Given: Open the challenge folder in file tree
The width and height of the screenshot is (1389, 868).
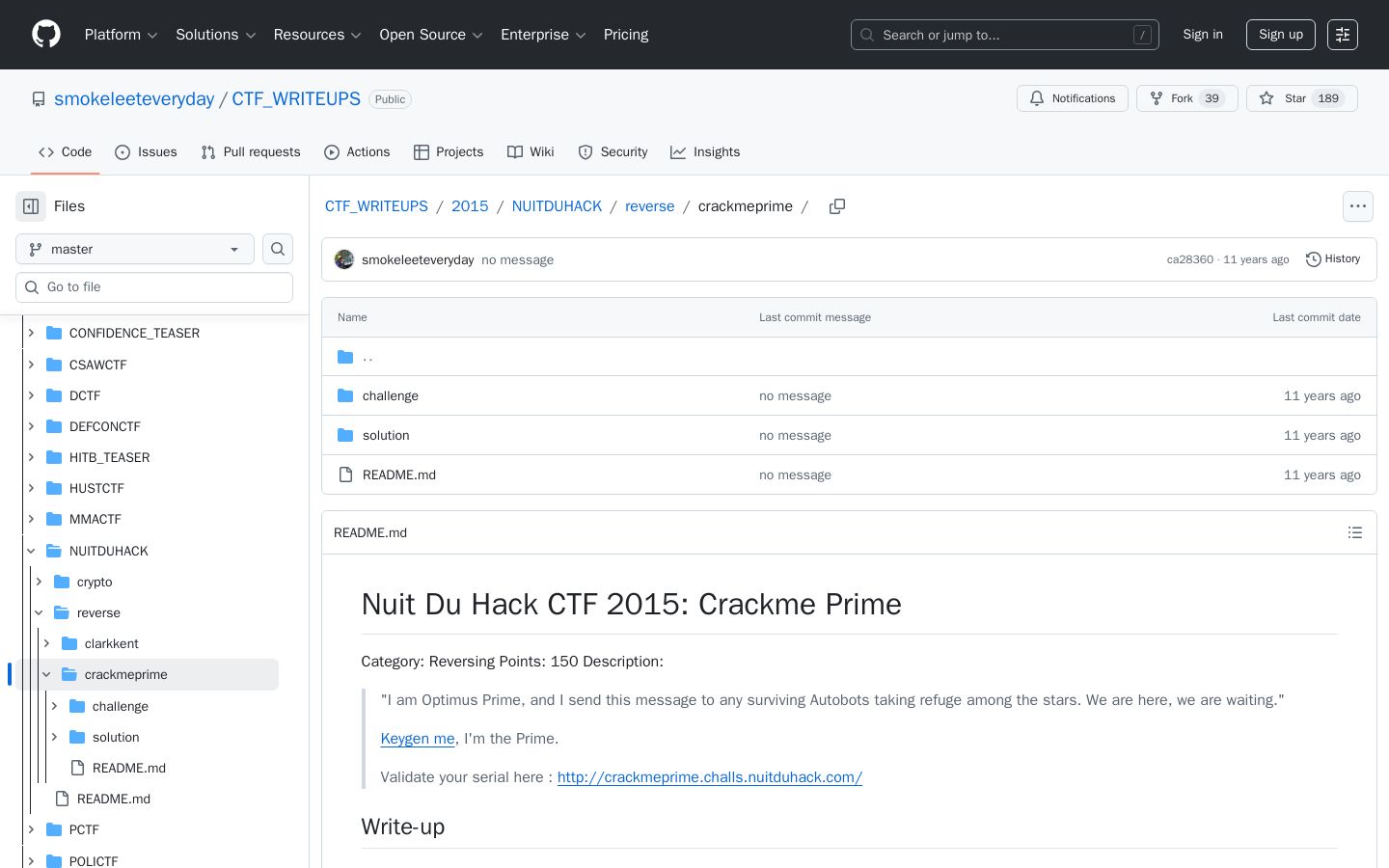Looking at the screenshot, I should (121, 706).
